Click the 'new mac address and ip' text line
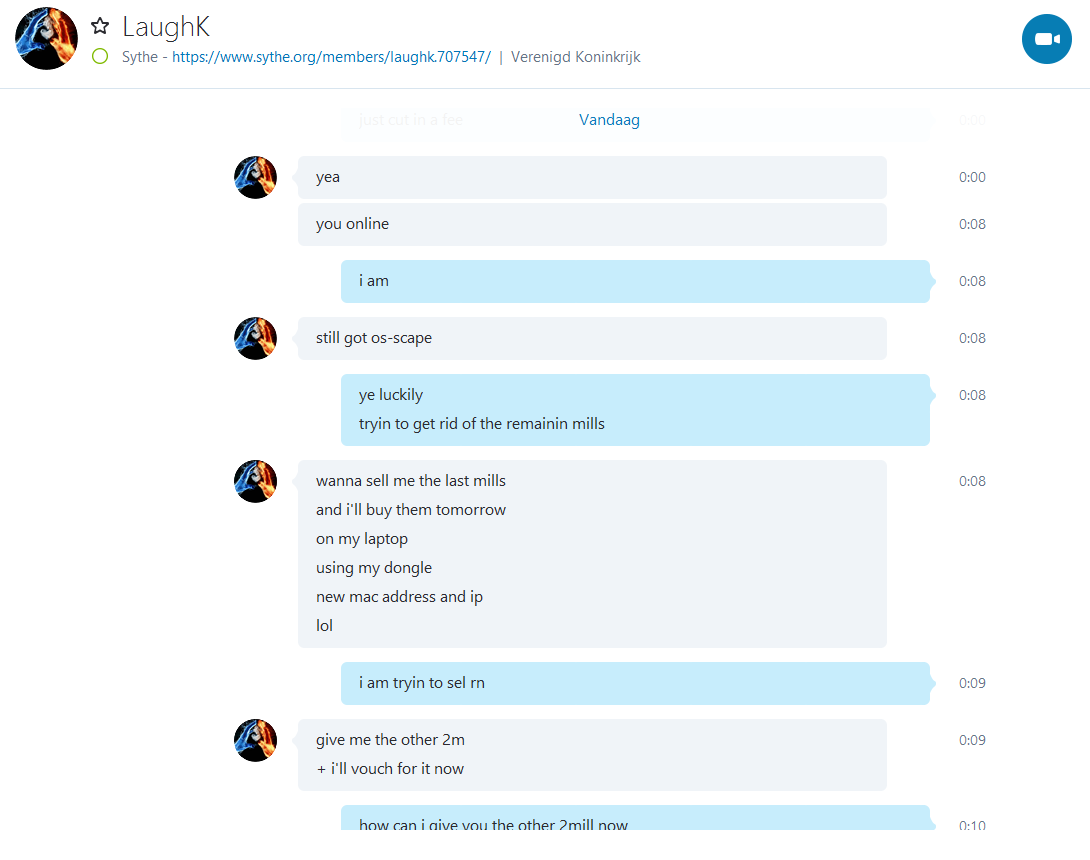 coord(399,597)
